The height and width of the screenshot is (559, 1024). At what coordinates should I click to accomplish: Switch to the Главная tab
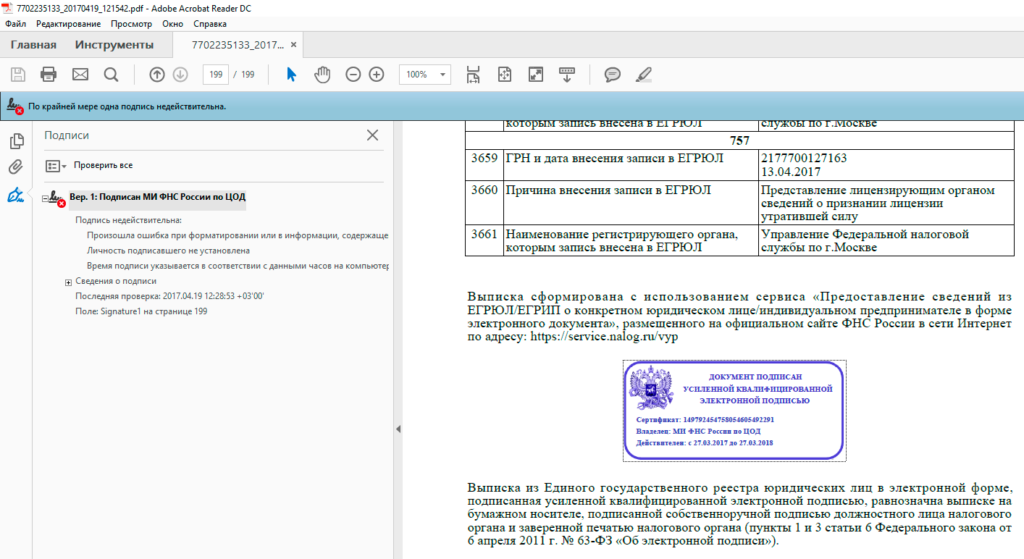[33, 44]
